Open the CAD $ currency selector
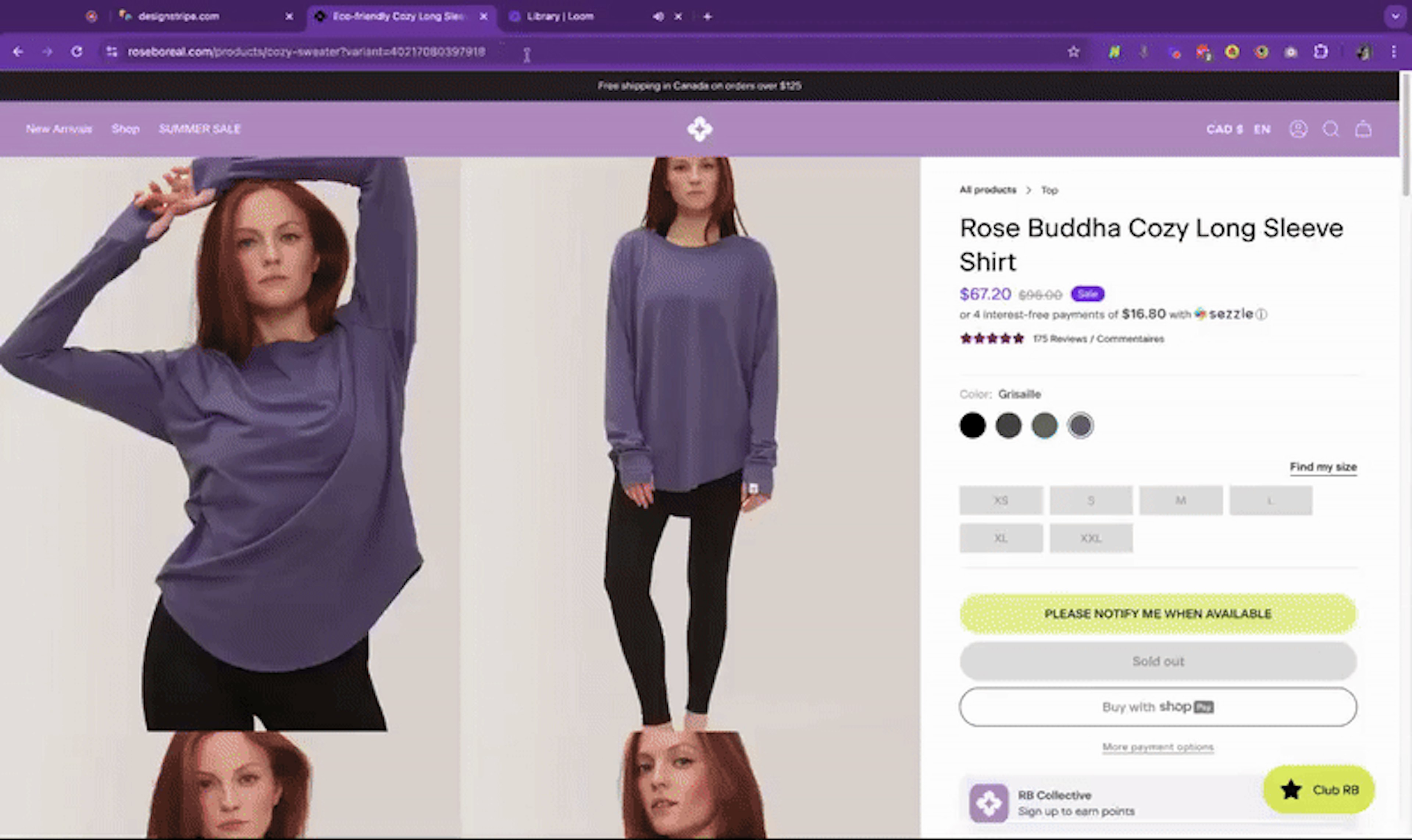The image size is (1412, 840). (1224, 129)
